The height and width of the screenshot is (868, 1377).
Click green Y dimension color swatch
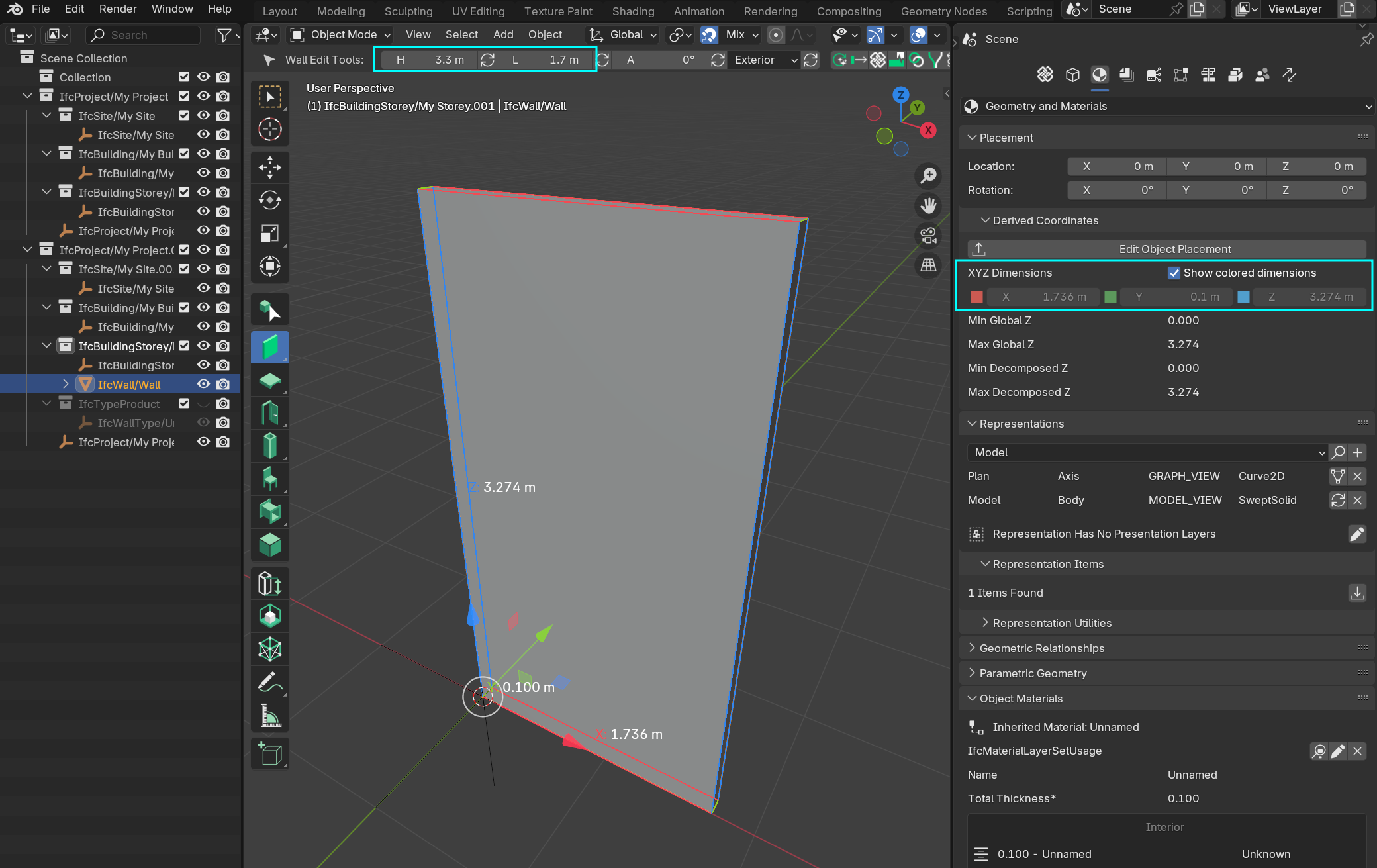tap(1111, 297)
